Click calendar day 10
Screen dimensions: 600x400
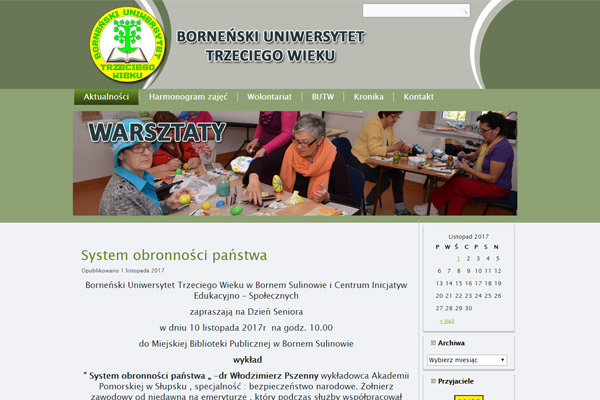point(478,271)
